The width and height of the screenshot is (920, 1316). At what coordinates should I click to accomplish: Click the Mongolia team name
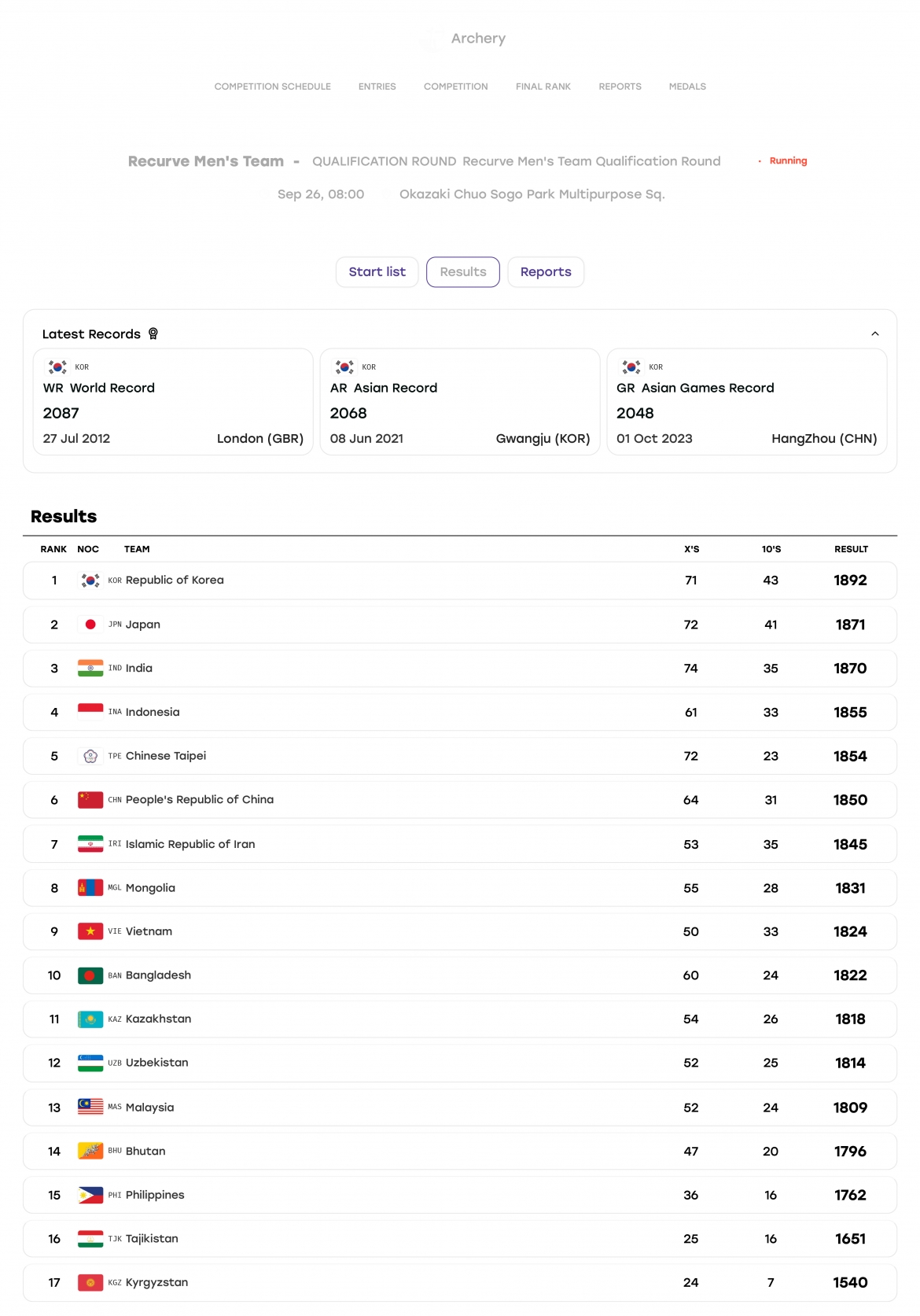pos(150,888)
